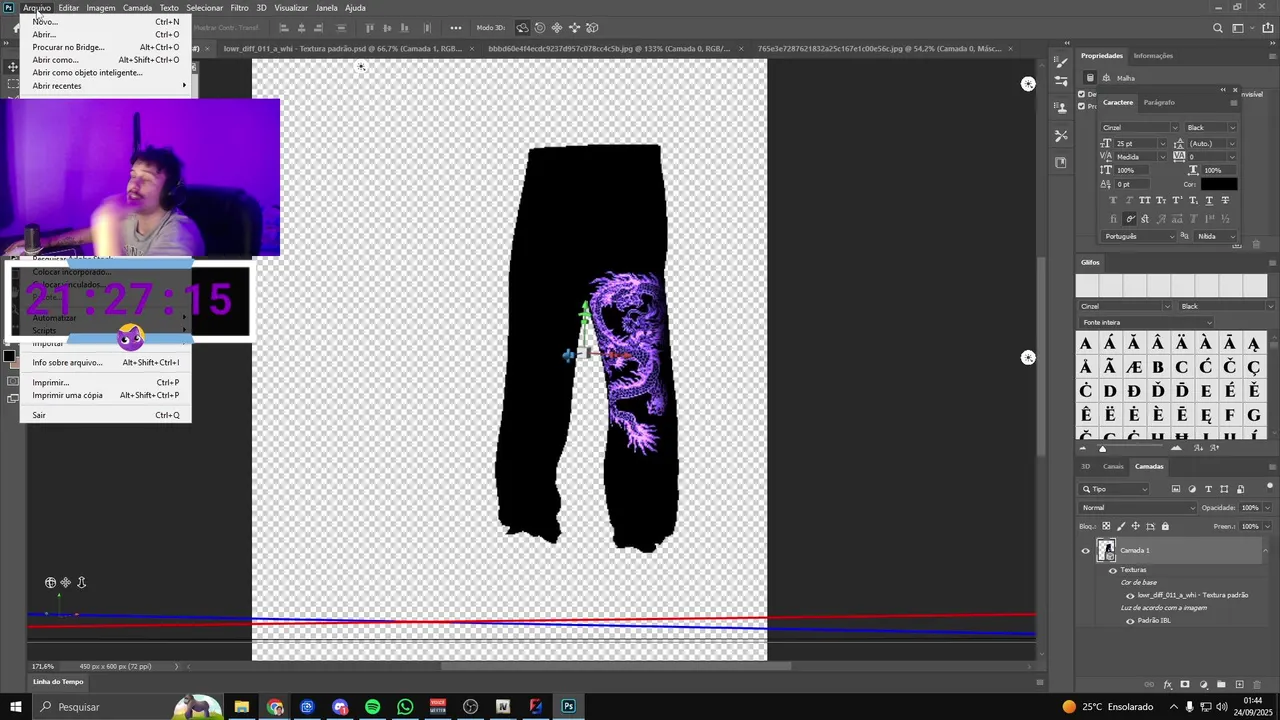The height and width of the screenshot is (720, 1280).
Task: Open the Clone Source stamp panel icon
Action: click(x=1061, y=108)
